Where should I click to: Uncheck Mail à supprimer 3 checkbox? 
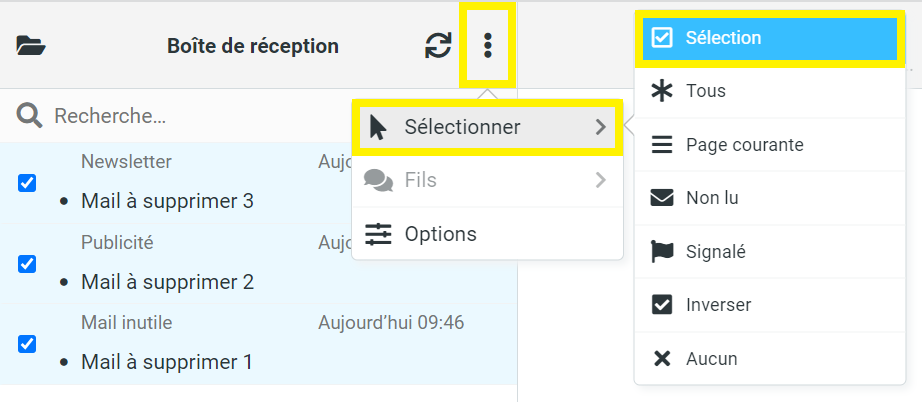click(27, 183)
